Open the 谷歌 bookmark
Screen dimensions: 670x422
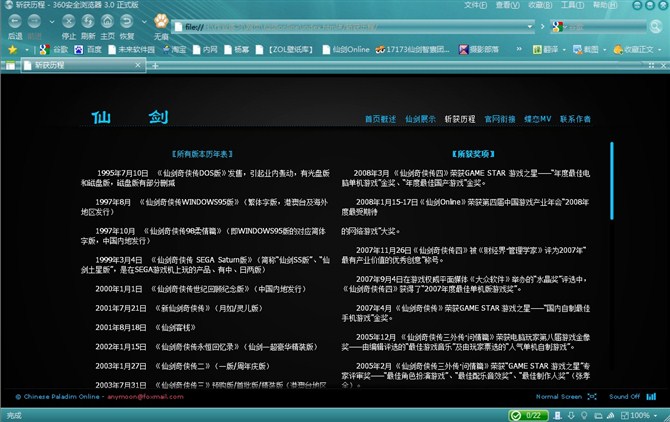coord(54,50)
